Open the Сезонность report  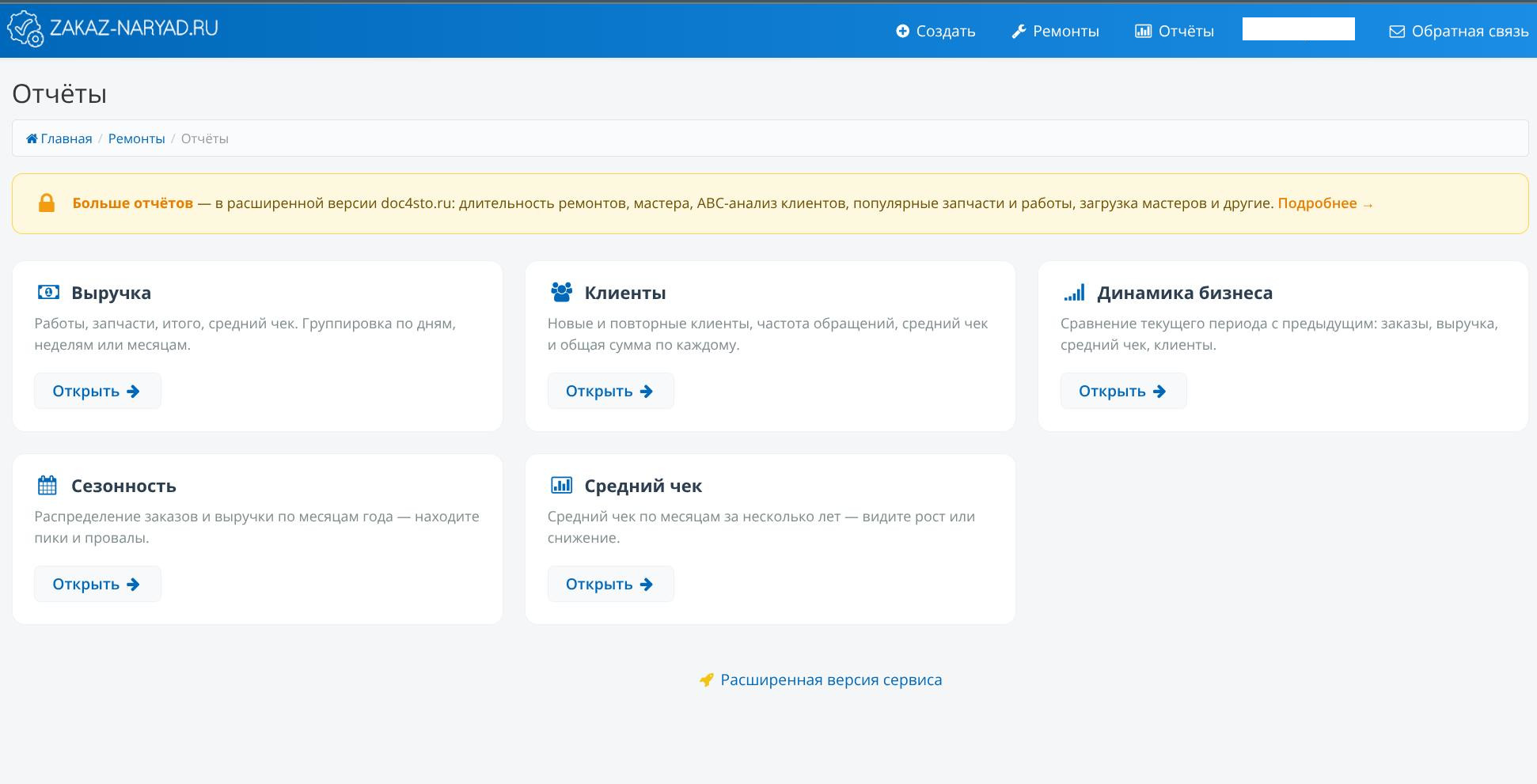coord(97,583)
